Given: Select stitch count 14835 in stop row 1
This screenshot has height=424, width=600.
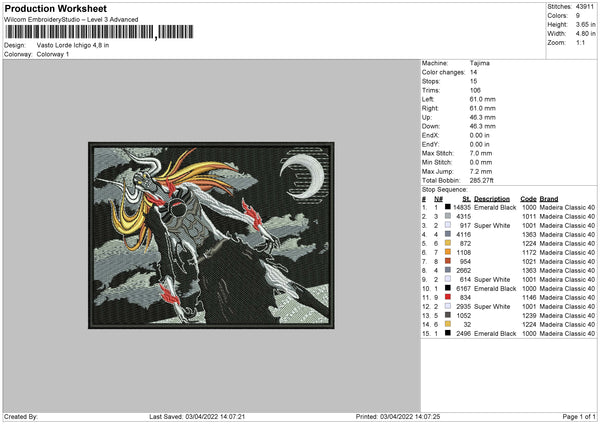Looking at the screenshot, I should pyautogui.click(x=462, y=207).
